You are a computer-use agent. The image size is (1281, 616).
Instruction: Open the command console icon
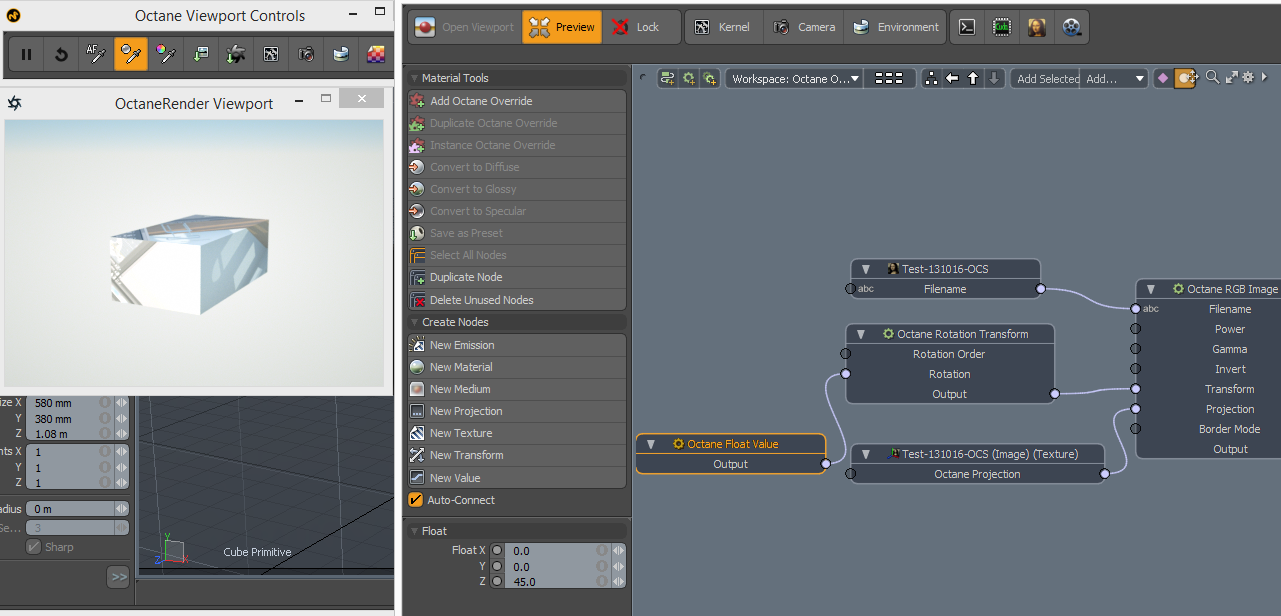[x=967, y=27]
